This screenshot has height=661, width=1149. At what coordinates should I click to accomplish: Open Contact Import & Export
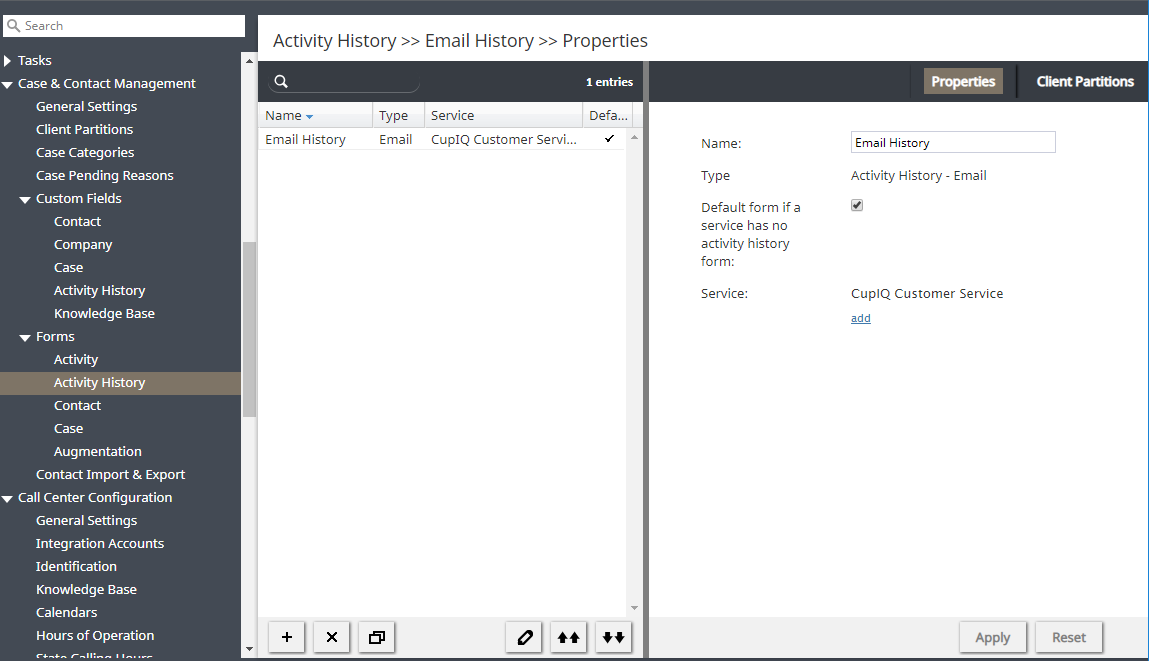111,475
